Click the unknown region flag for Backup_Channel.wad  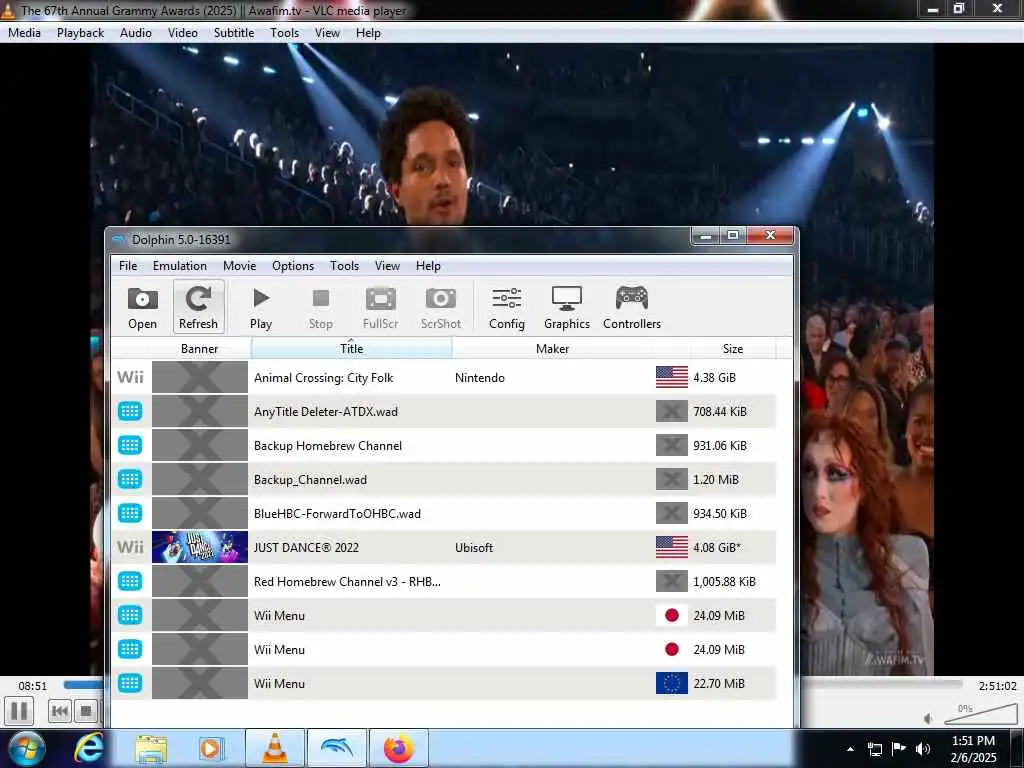point(671,479)
